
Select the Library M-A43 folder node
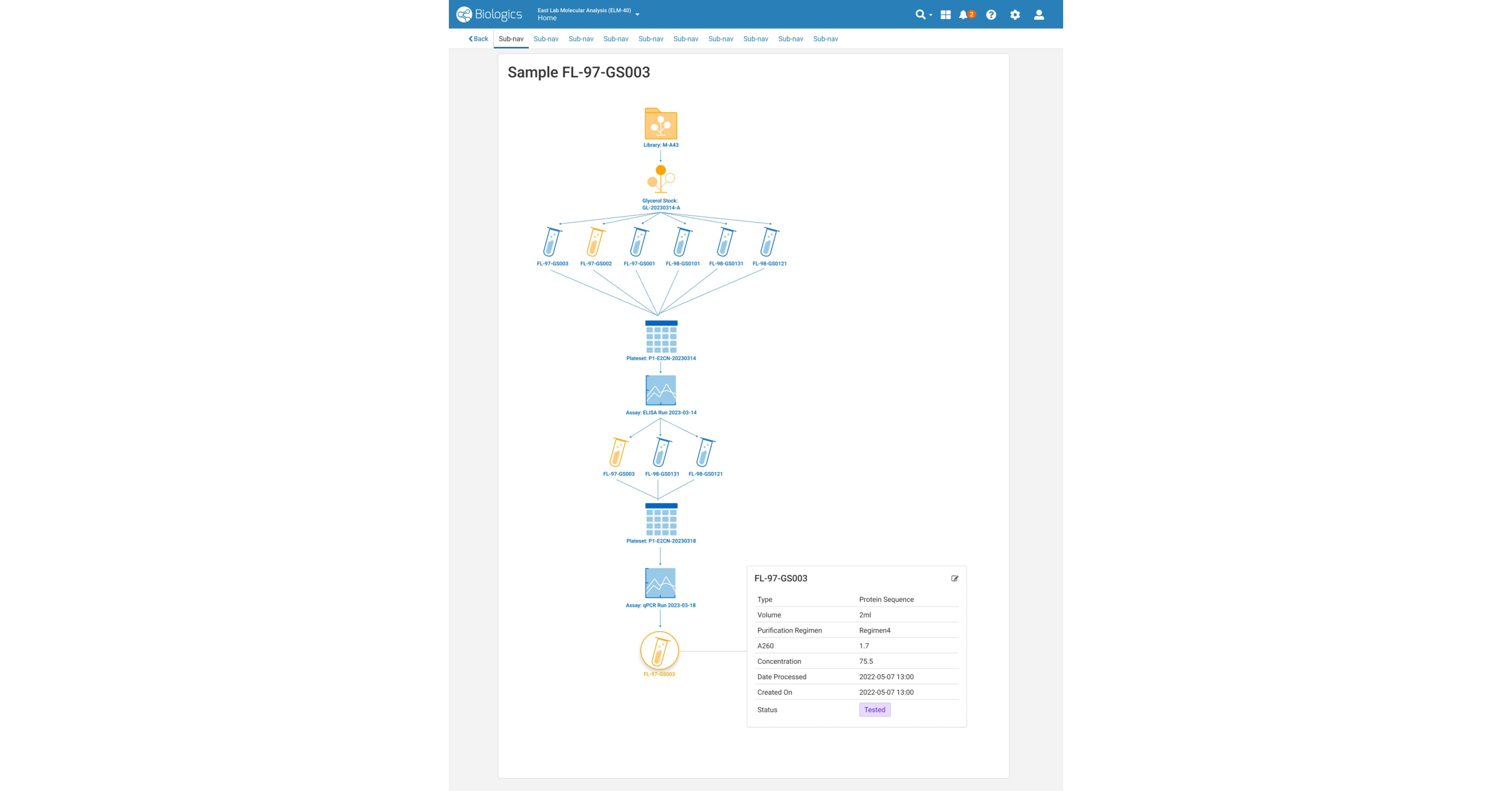[x=660, y=124]
